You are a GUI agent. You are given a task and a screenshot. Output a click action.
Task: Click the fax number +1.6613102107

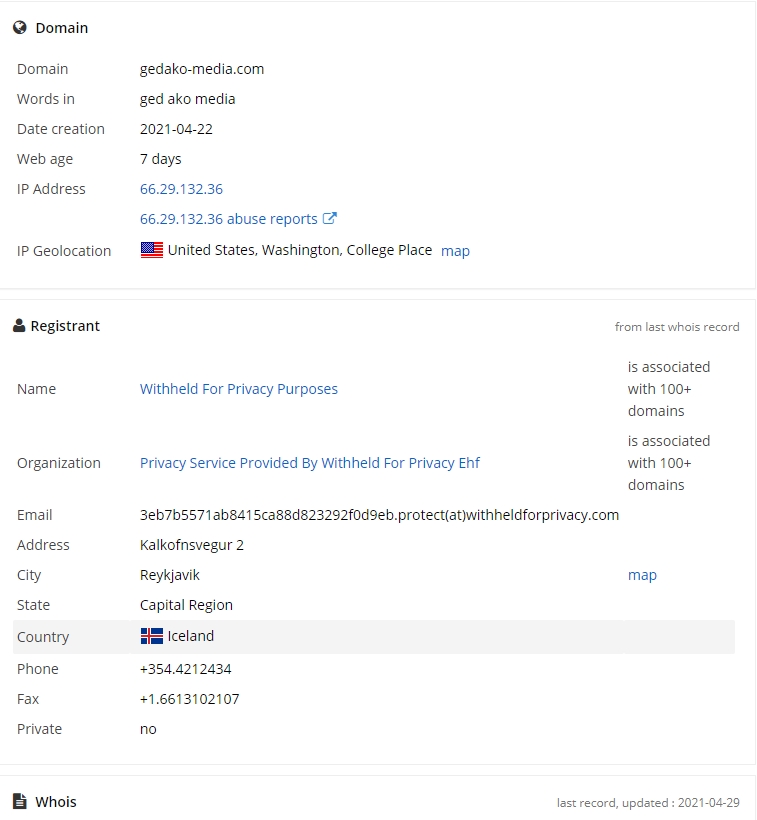click(x=189, y=699)
